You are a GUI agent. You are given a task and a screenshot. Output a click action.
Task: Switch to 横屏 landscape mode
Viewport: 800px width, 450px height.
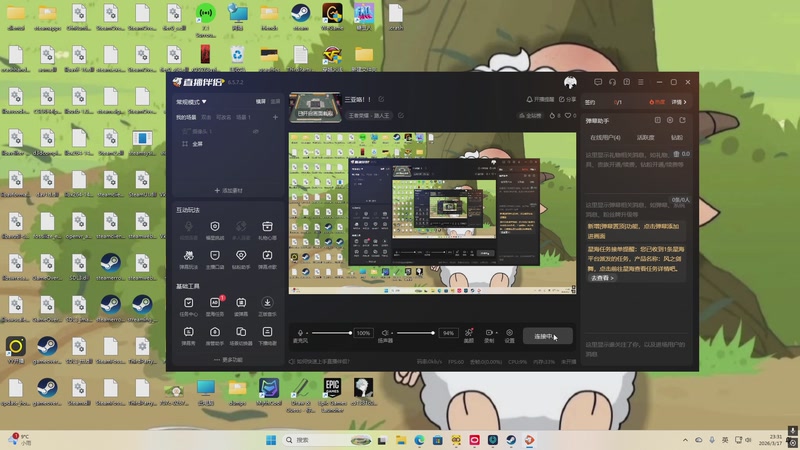coord(261,102)
